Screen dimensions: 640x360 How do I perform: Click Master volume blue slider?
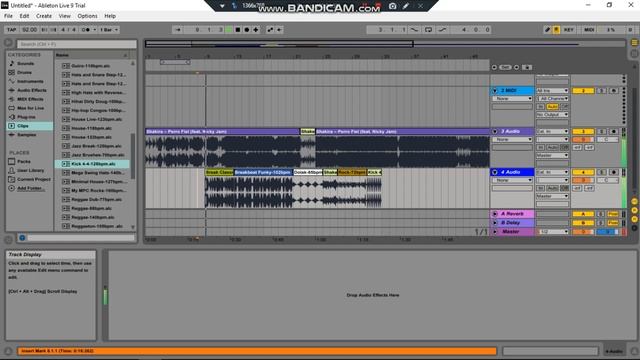tap(607, 232)
